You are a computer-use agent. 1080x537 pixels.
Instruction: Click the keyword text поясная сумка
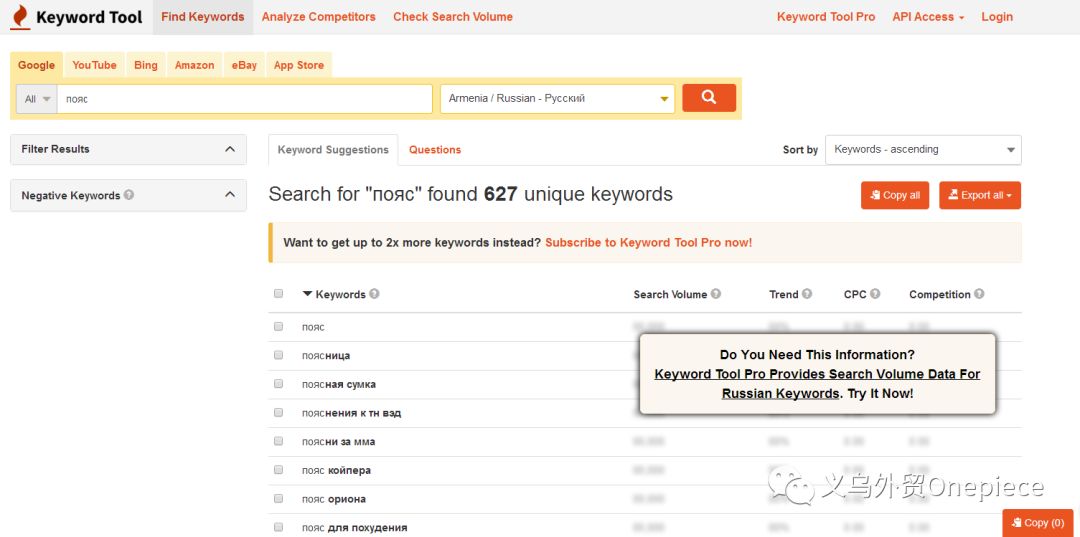(339, 384)
